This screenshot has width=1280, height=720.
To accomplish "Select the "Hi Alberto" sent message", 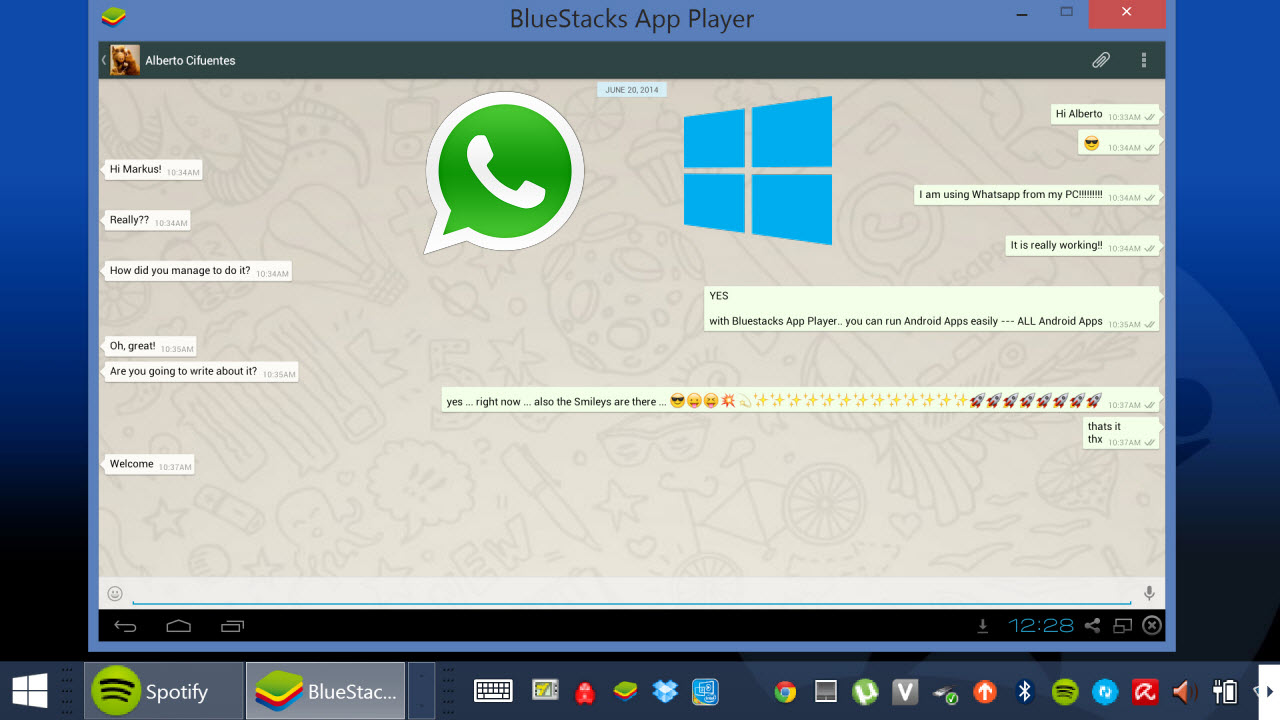I will click(1105, 115).
